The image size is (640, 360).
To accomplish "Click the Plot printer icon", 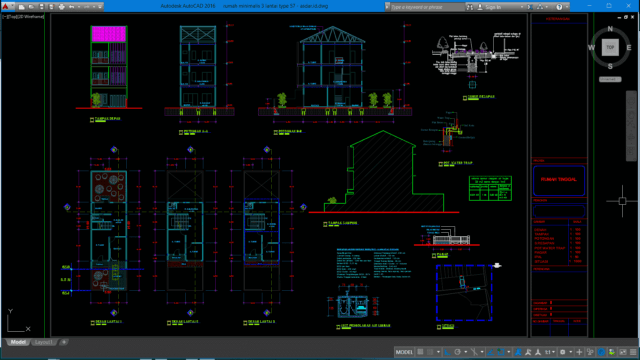I will 62,7.
